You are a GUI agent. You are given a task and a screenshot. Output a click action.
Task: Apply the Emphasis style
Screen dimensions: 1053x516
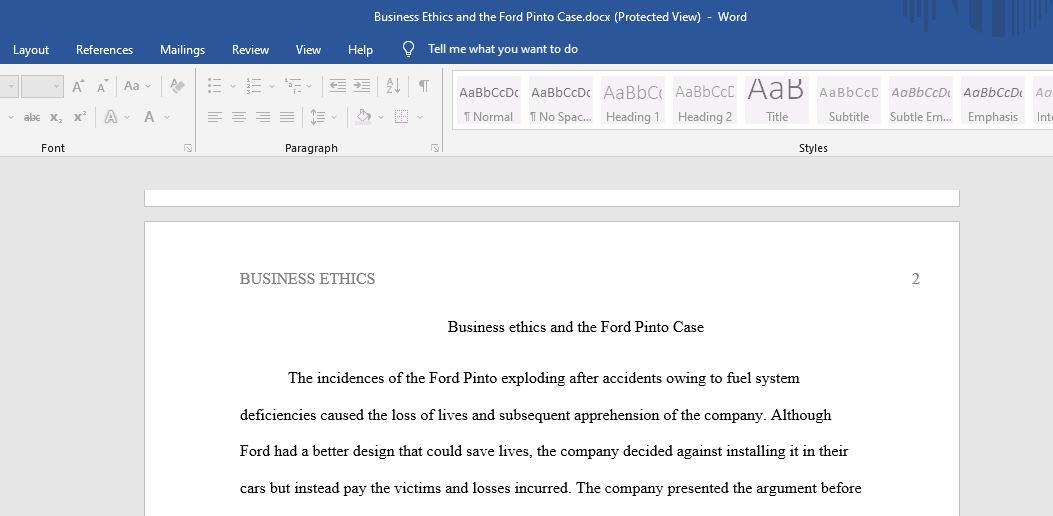(993, 100)
